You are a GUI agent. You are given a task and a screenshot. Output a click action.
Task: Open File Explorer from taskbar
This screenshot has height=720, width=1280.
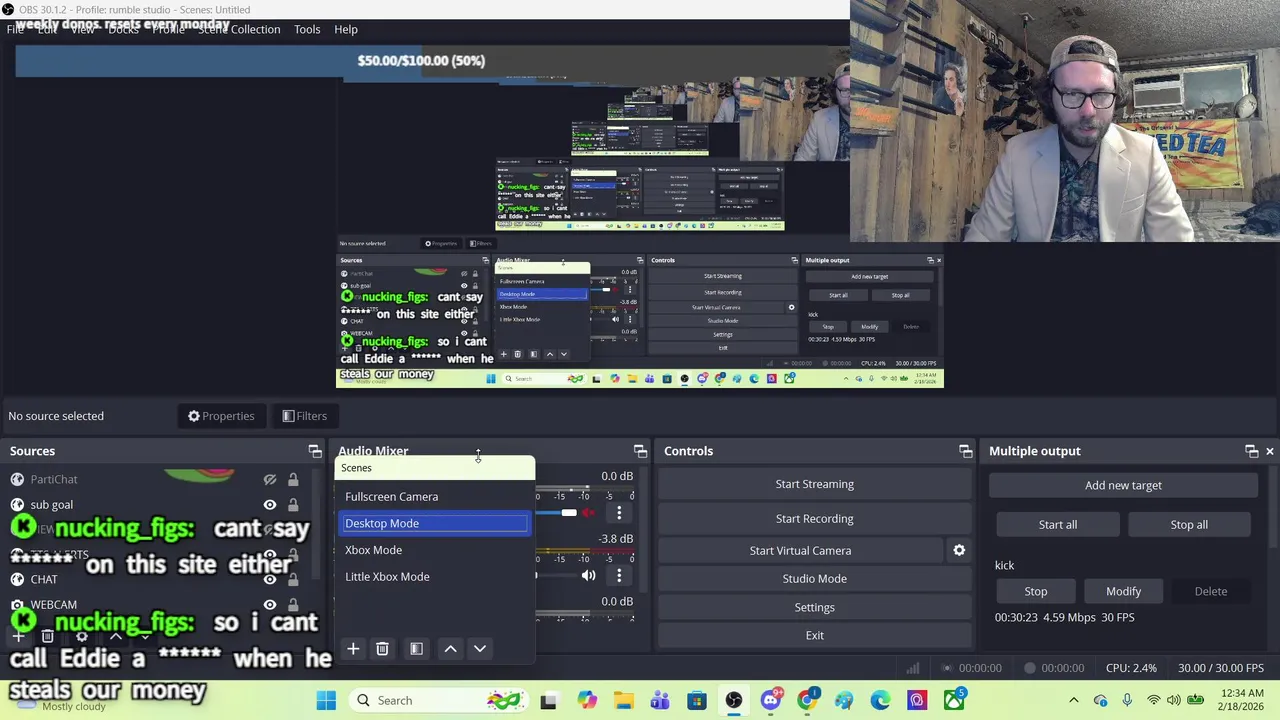click(x=623, y=700)
